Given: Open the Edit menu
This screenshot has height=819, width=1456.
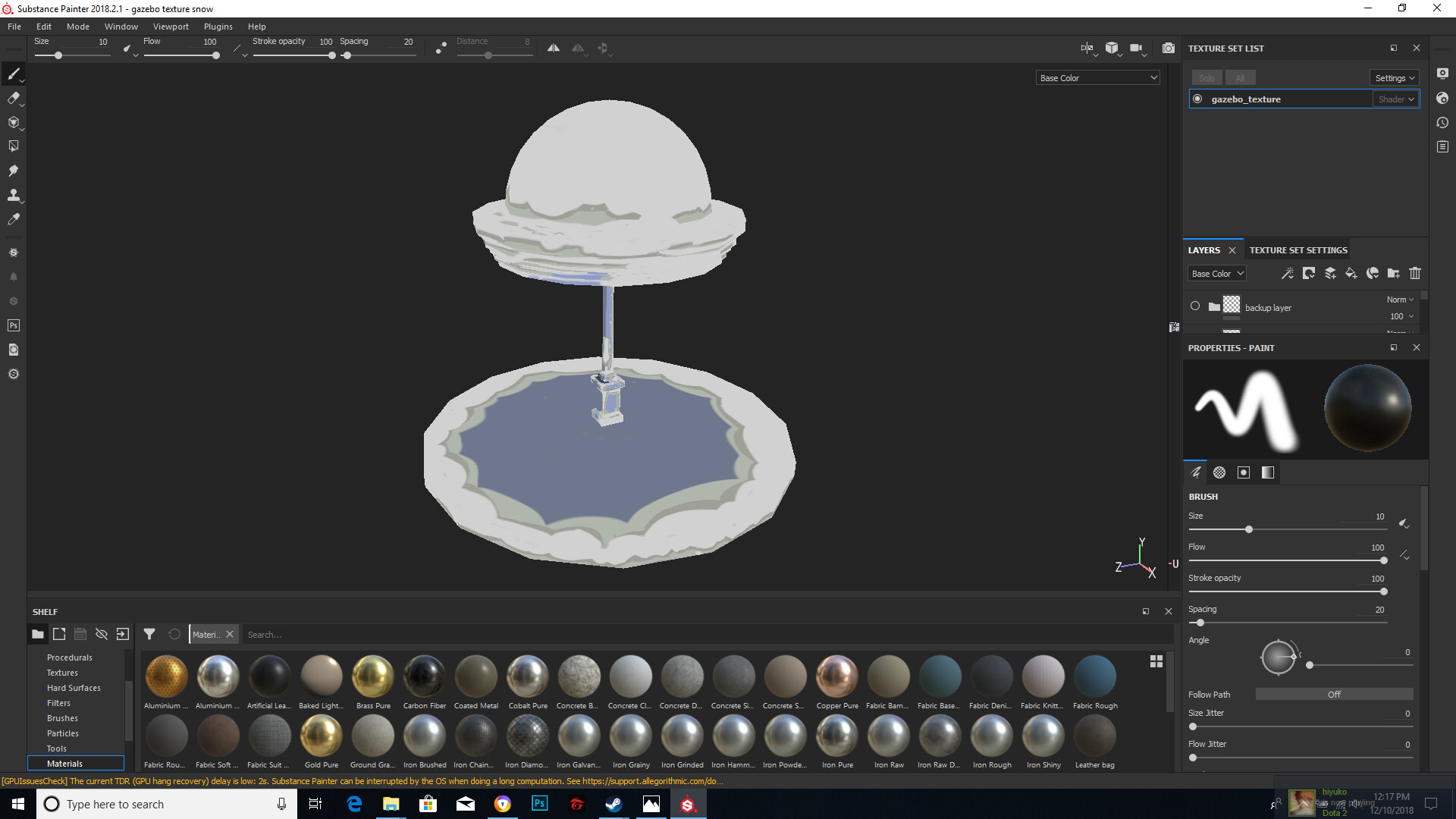Looking at the screenshot, I should [x=44, y=26].
